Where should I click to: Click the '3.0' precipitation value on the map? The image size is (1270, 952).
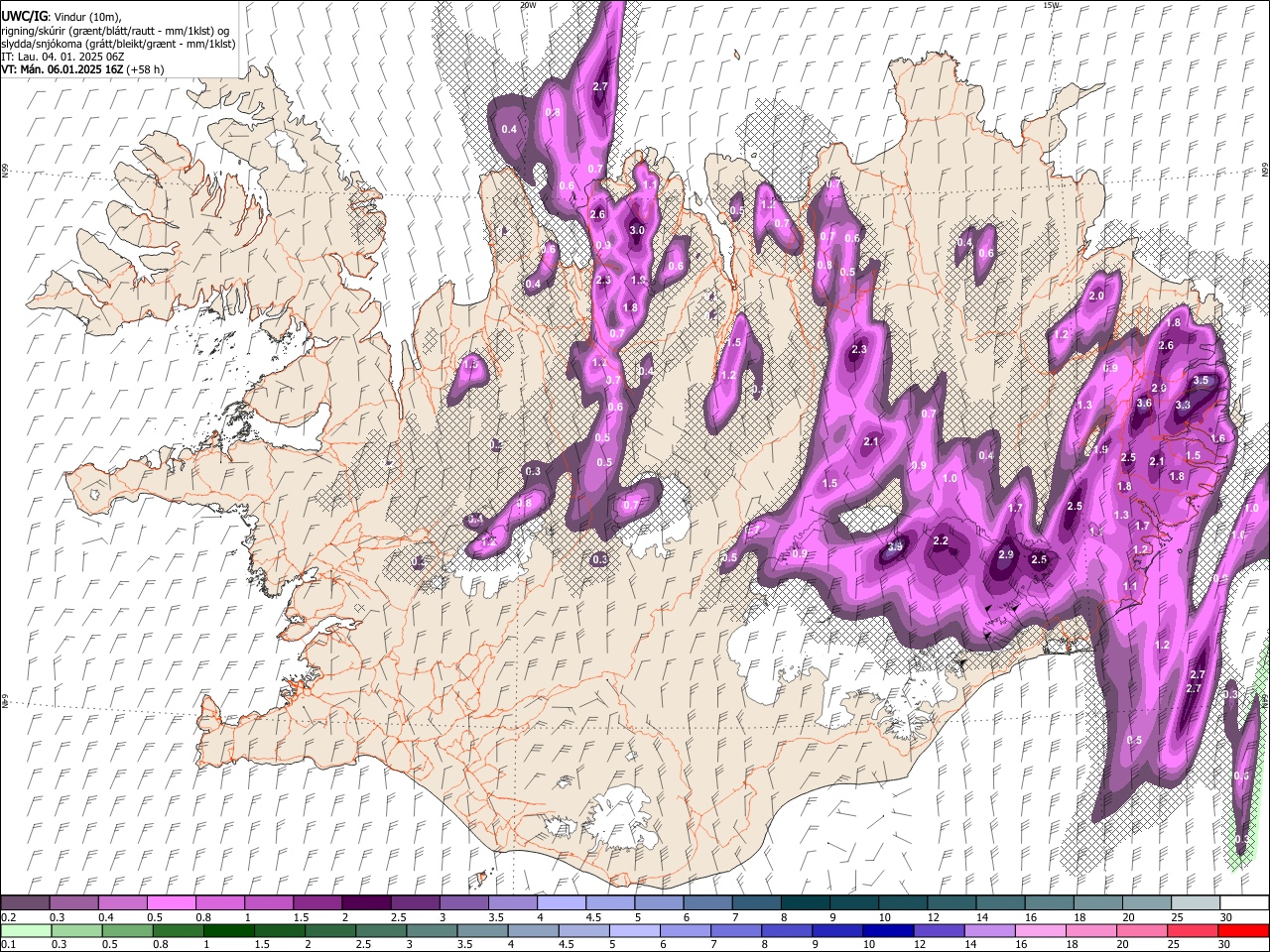(x=637, y=230)
